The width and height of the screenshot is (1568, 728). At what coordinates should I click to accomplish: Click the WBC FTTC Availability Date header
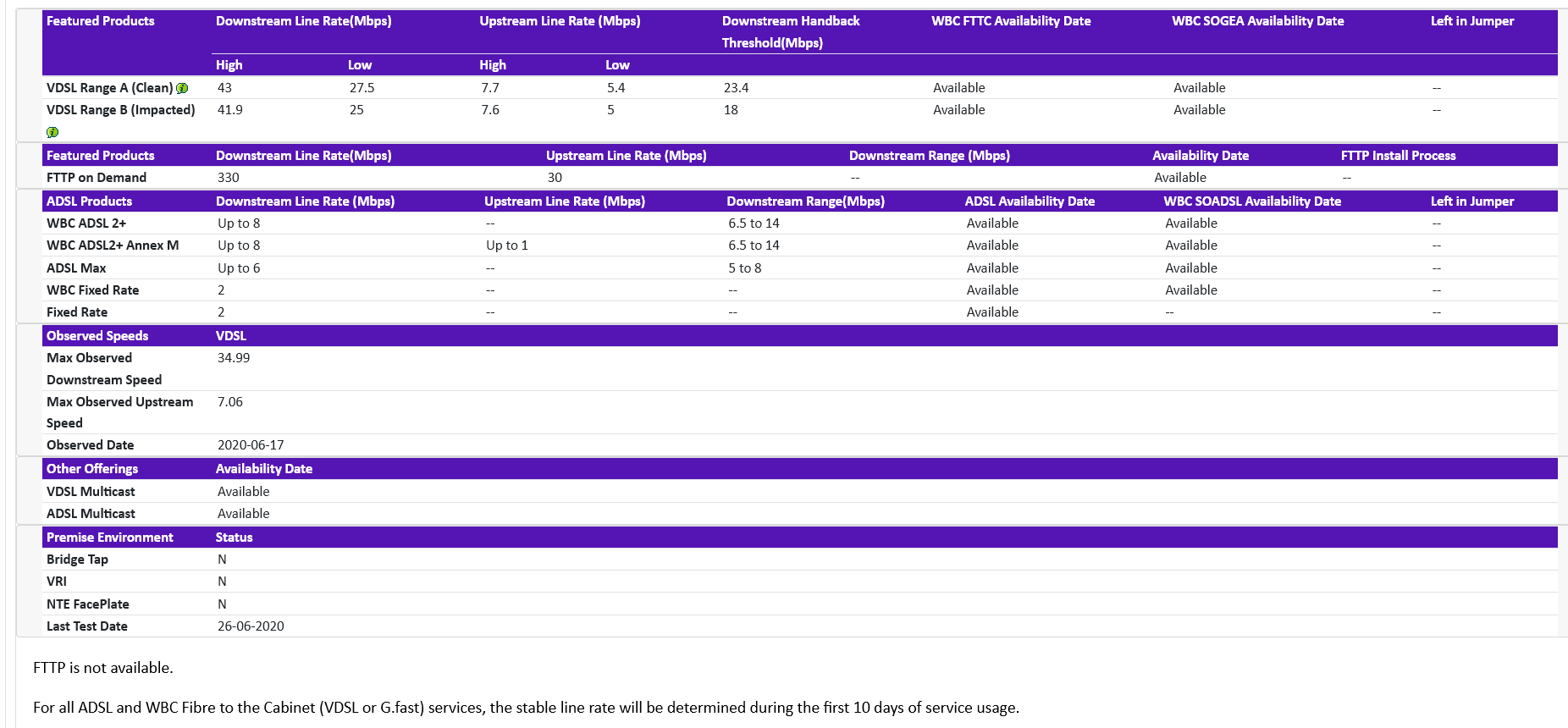click(x=1010, y=21)
